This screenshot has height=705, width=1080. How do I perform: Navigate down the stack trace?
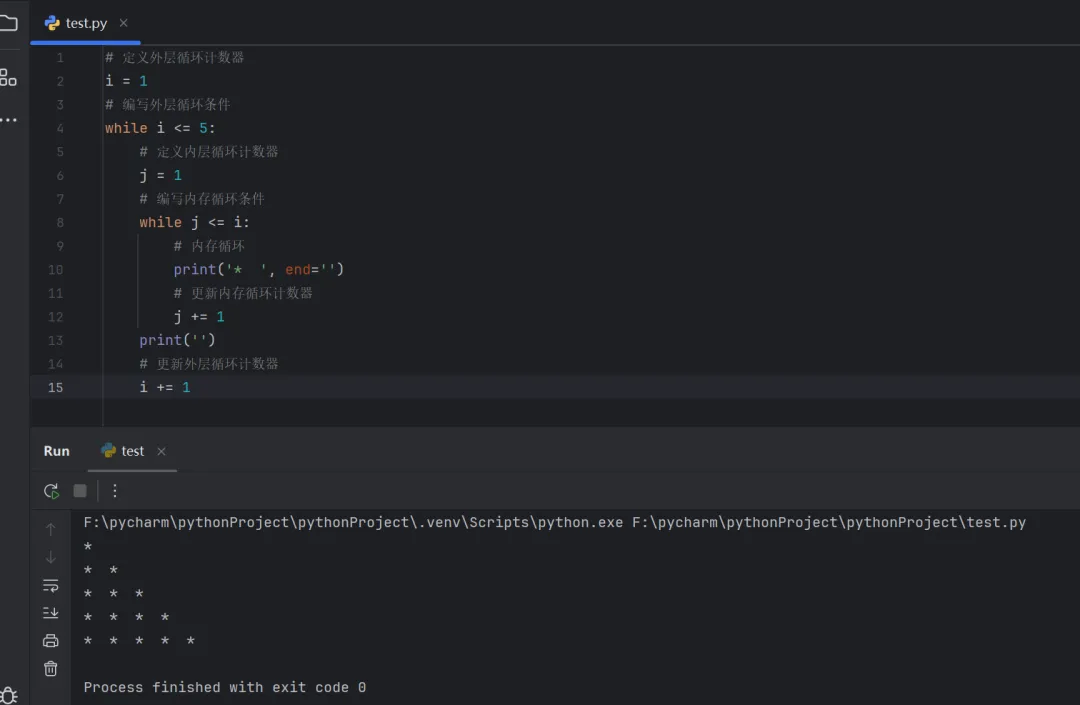tap(51, 557)
